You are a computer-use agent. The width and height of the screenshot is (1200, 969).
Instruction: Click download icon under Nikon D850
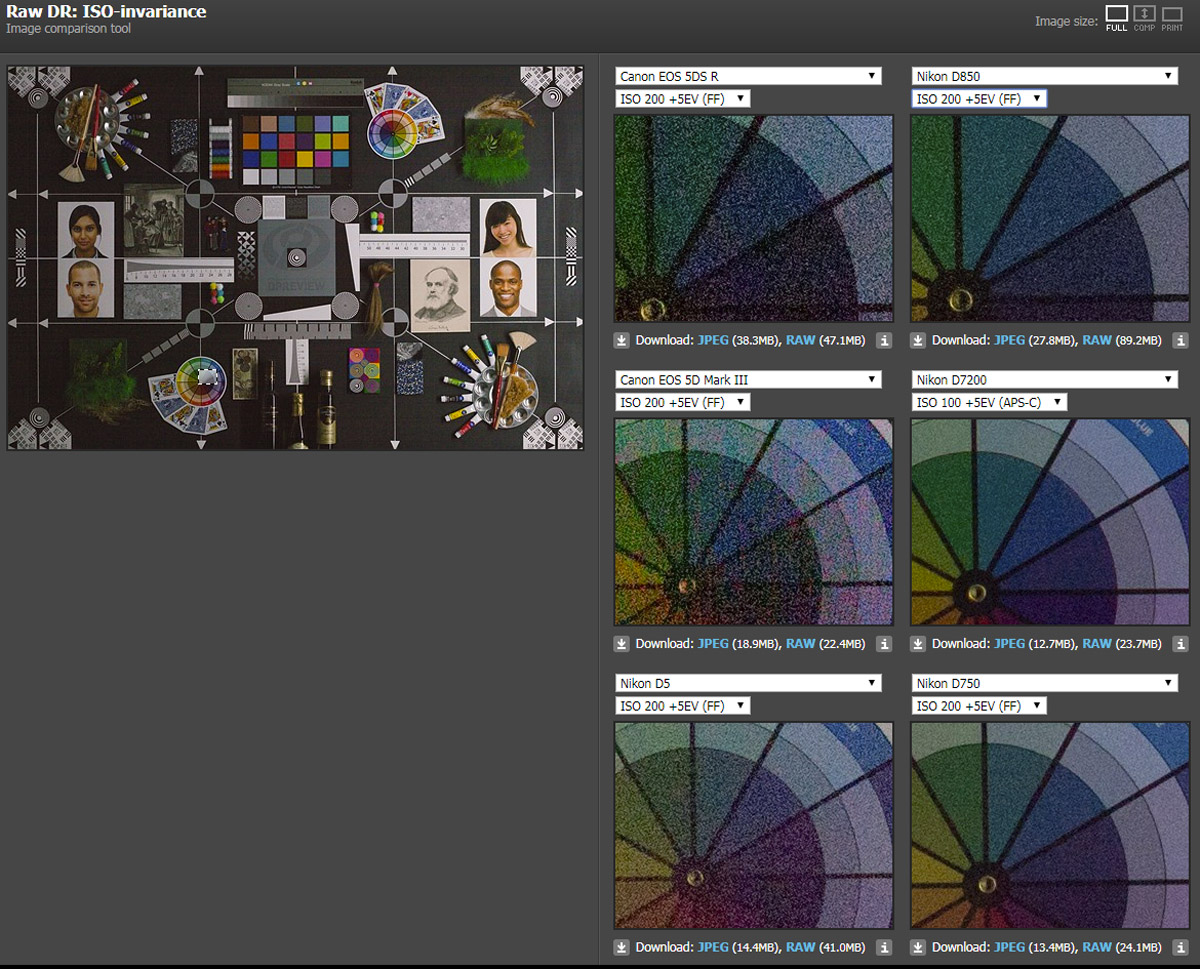(x=918, y=340)
